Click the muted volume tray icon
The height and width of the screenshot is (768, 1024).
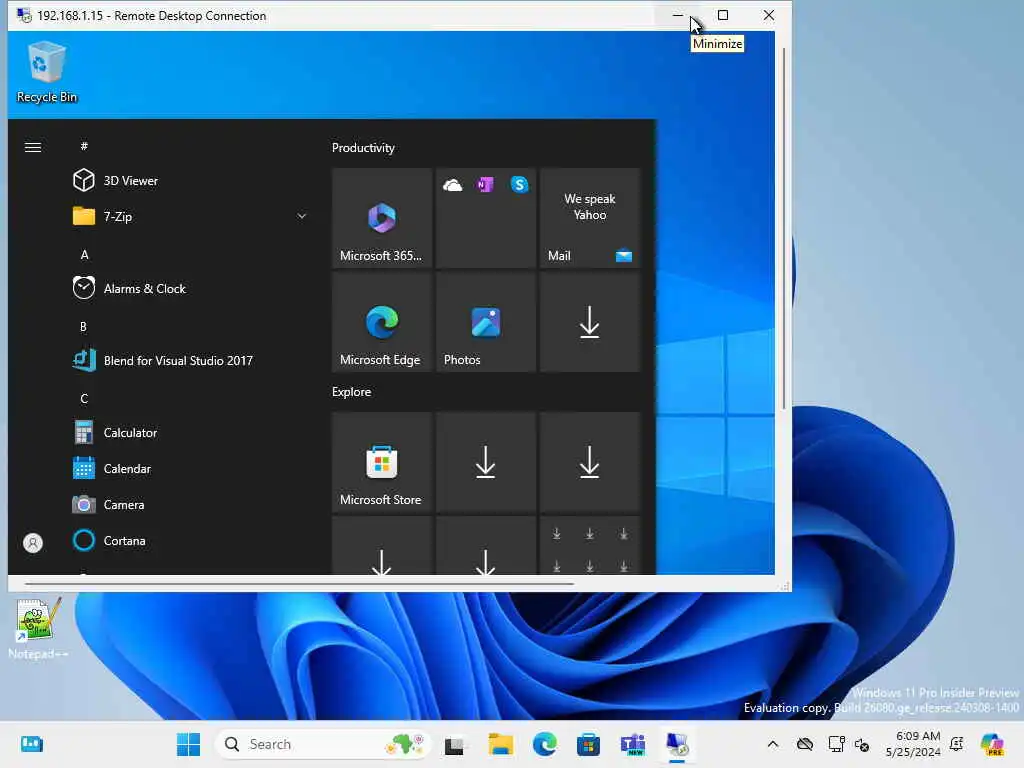[862, 744]
